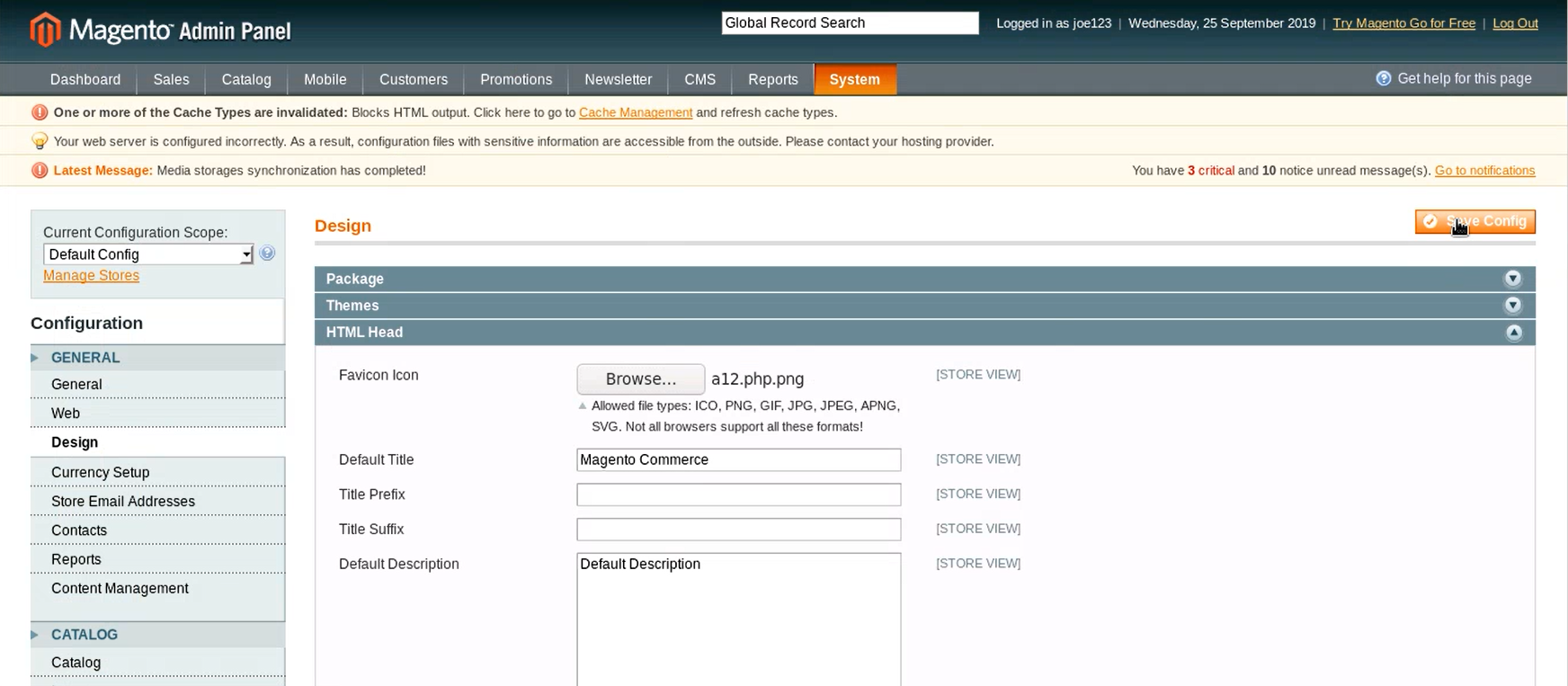This screenshot has height=686, width=1568.
Task: Click the a12.php.png file name
Action: coord(757,379)
